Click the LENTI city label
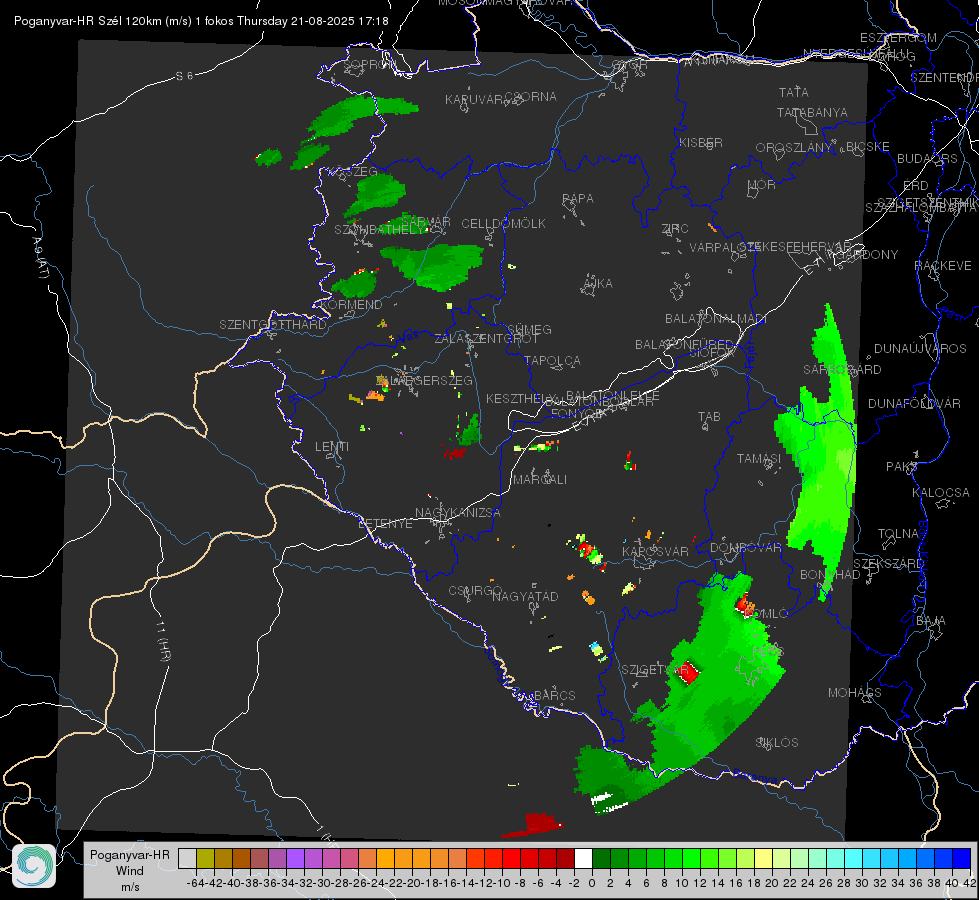 [x=332, y=447]
